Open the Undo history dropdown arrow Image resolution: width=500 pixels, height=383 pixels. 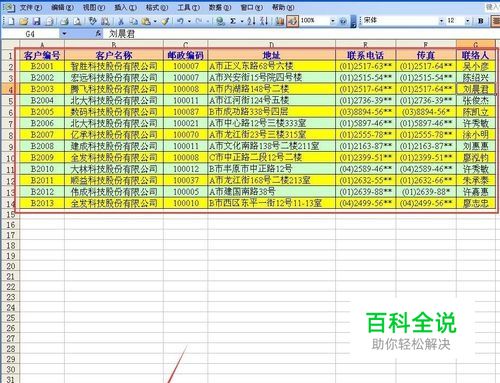189,22
